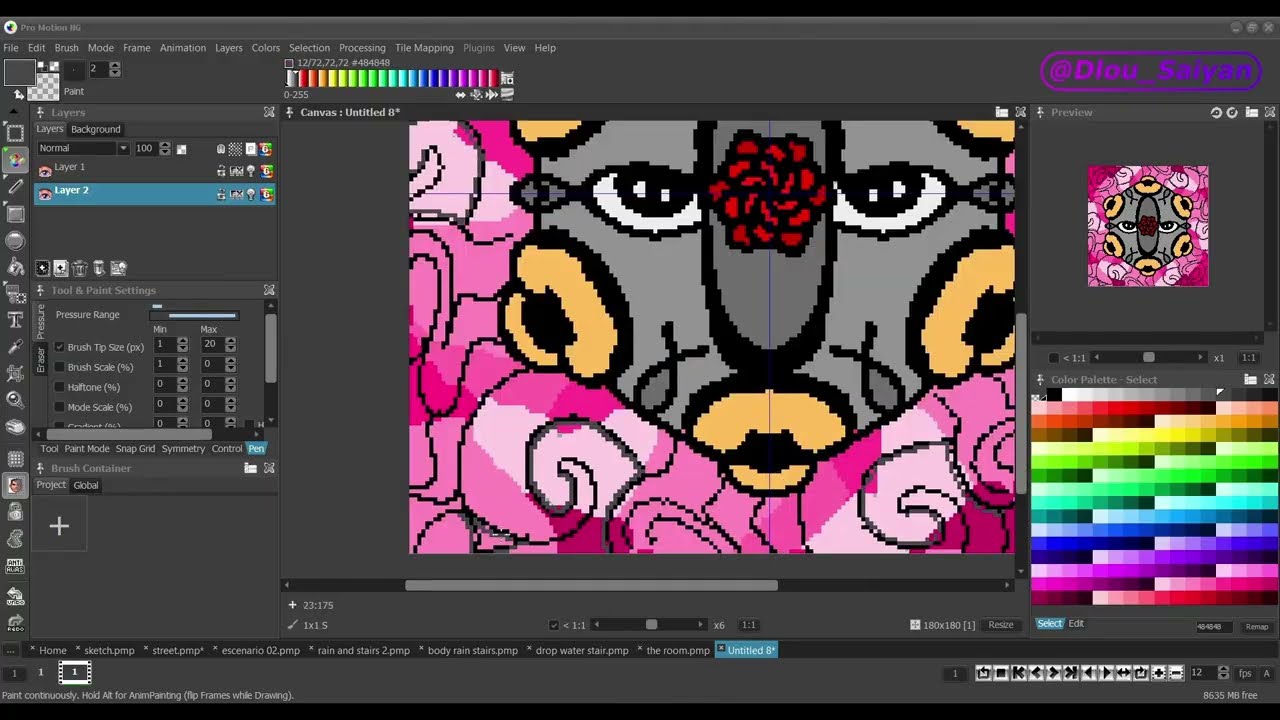
Task: Increase brush size stepper in top toolbar
Action: pos(115,65)
